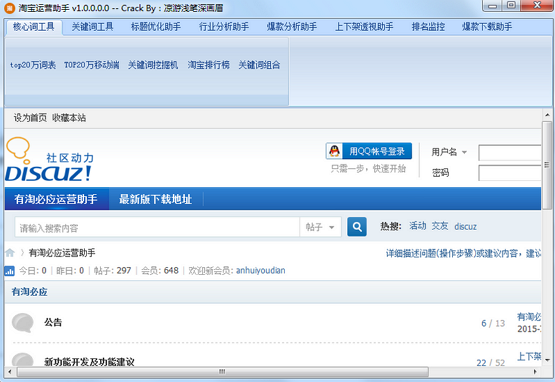Screen dimensions: 555x382
Task: Open the 新功能开发及功能建议 forum
Action: pyautogui.click(x=89, y=362)
